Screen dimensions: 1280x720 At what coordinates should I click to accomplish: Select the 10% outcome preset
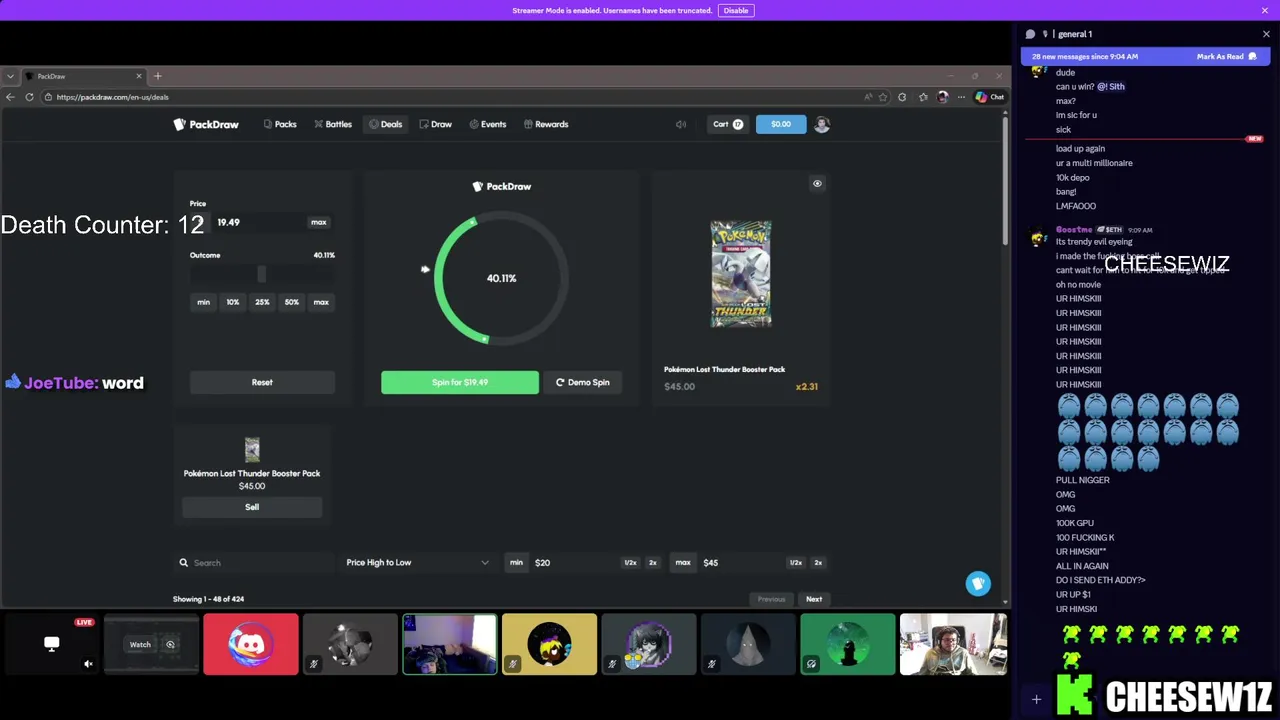tap(232, 302)
